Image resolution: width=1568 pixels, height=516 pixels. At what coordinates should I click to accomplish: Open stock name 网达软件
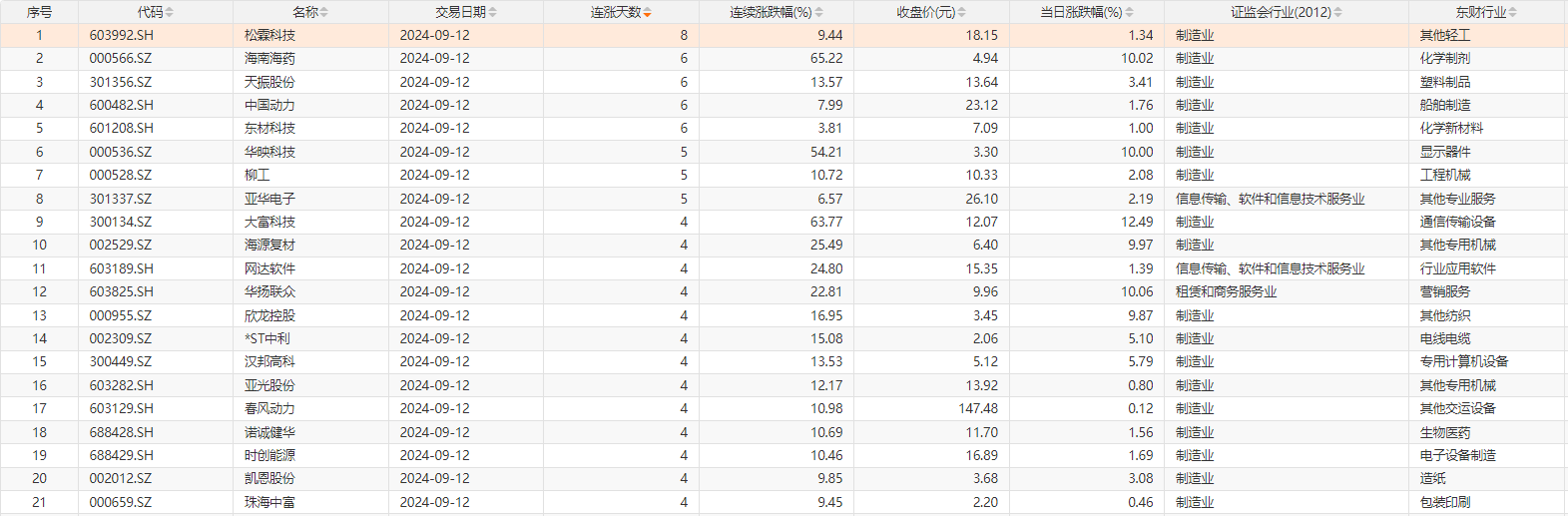(x=269, y=268)
